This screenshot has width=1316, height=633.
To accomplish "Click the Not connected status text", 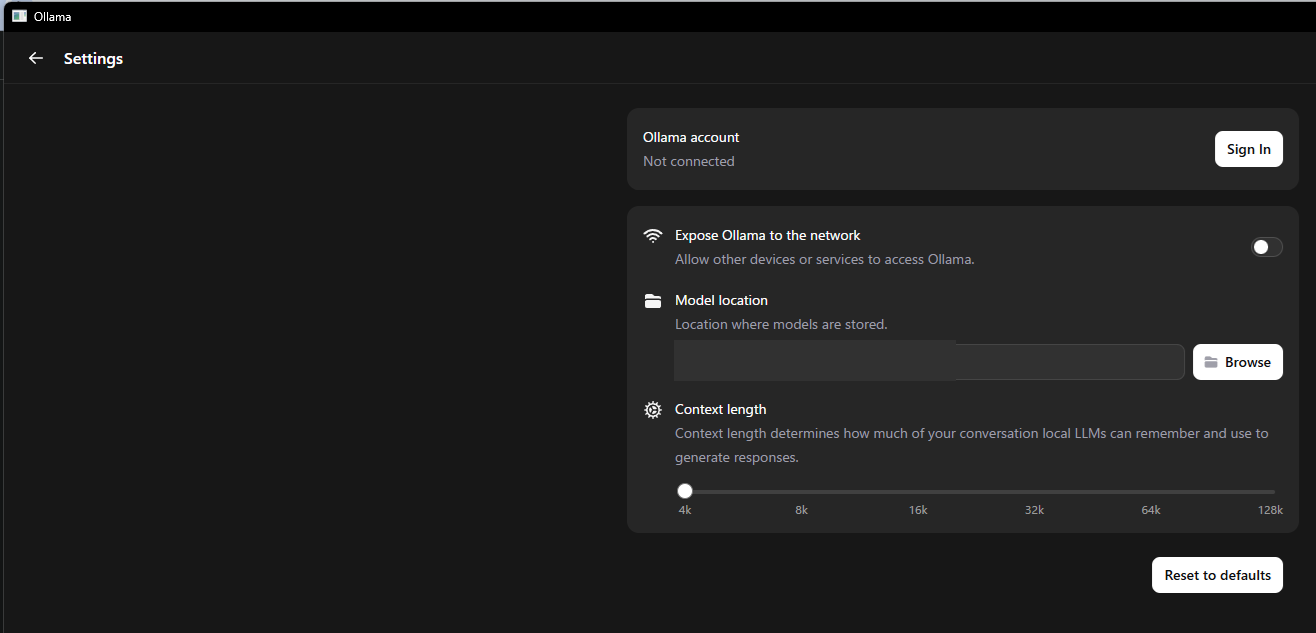I will [x=688, y=161].
